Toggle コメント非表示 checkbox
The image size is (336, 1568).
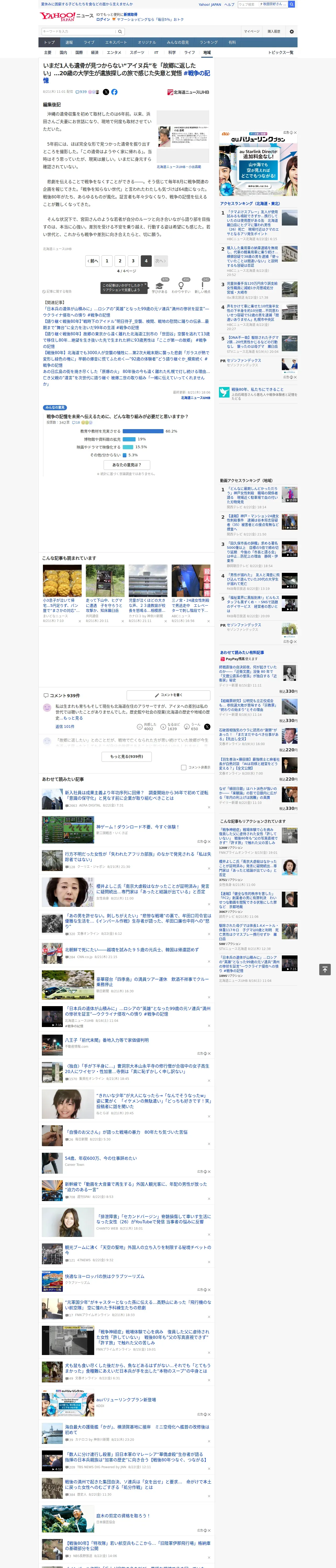pos(183,768)
